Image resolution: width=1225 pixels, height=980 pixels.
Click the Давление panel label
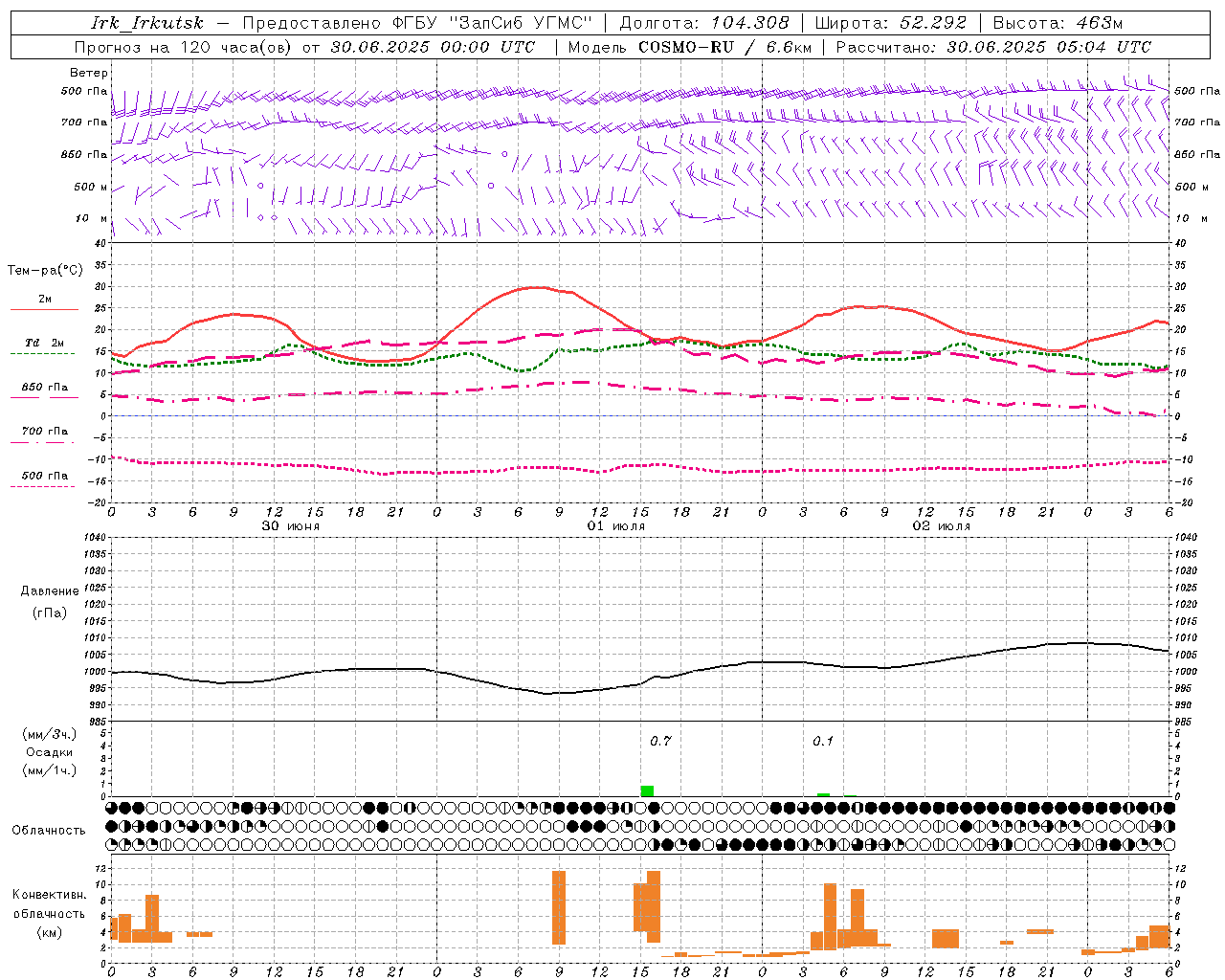50,591
